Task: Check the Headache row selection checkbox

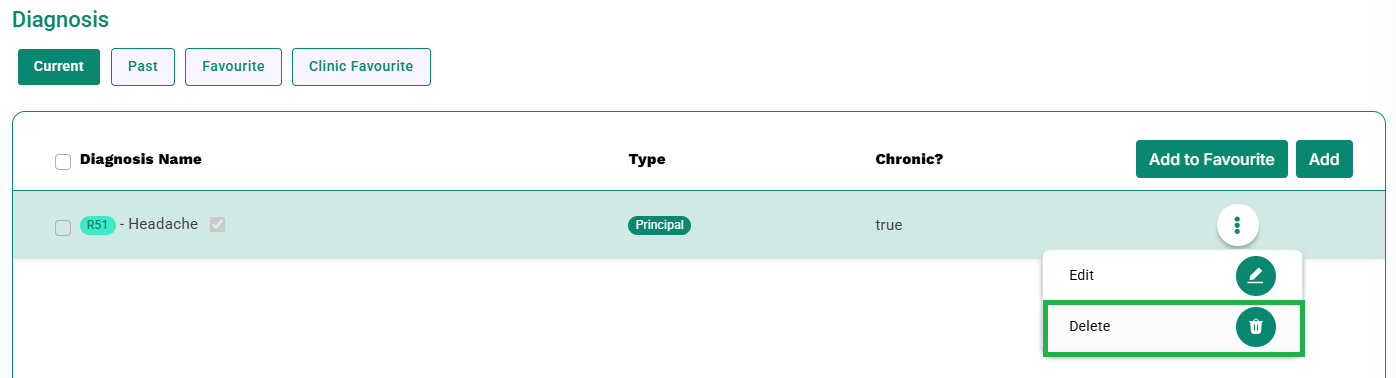Action: (63, 227)
